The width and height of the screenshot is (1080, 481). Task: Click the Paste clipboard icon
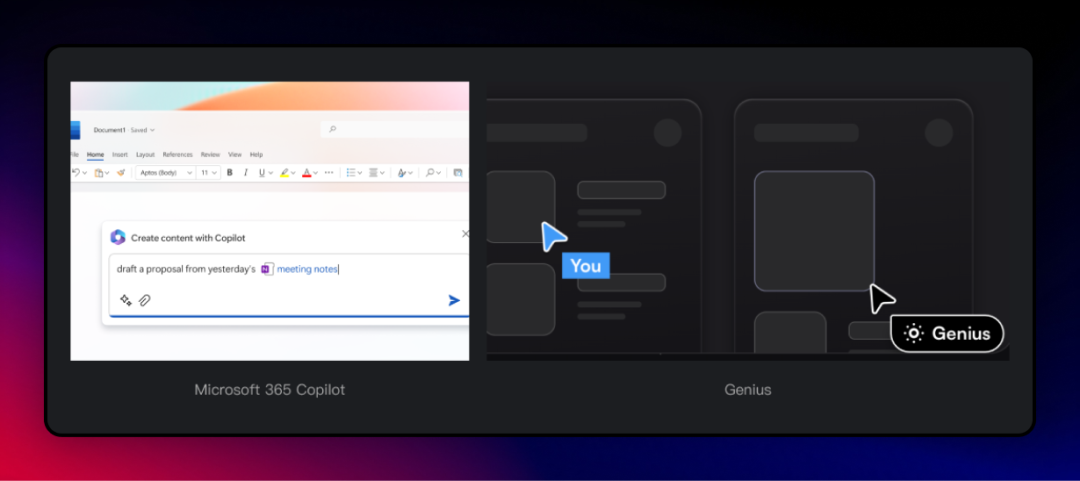point(100,173)
